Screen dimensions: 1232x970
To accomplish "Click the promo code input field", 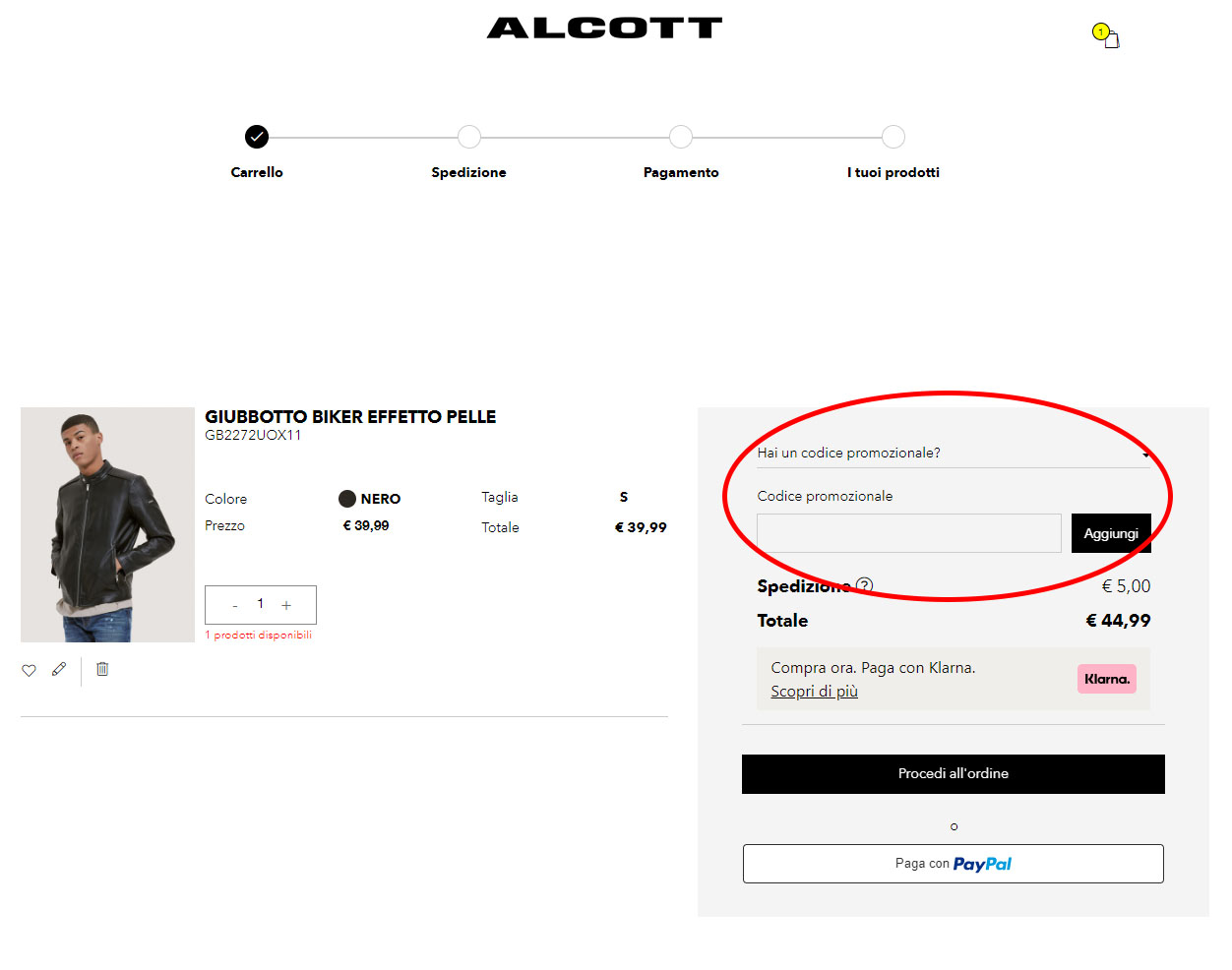I will click(x=908, y=532).
